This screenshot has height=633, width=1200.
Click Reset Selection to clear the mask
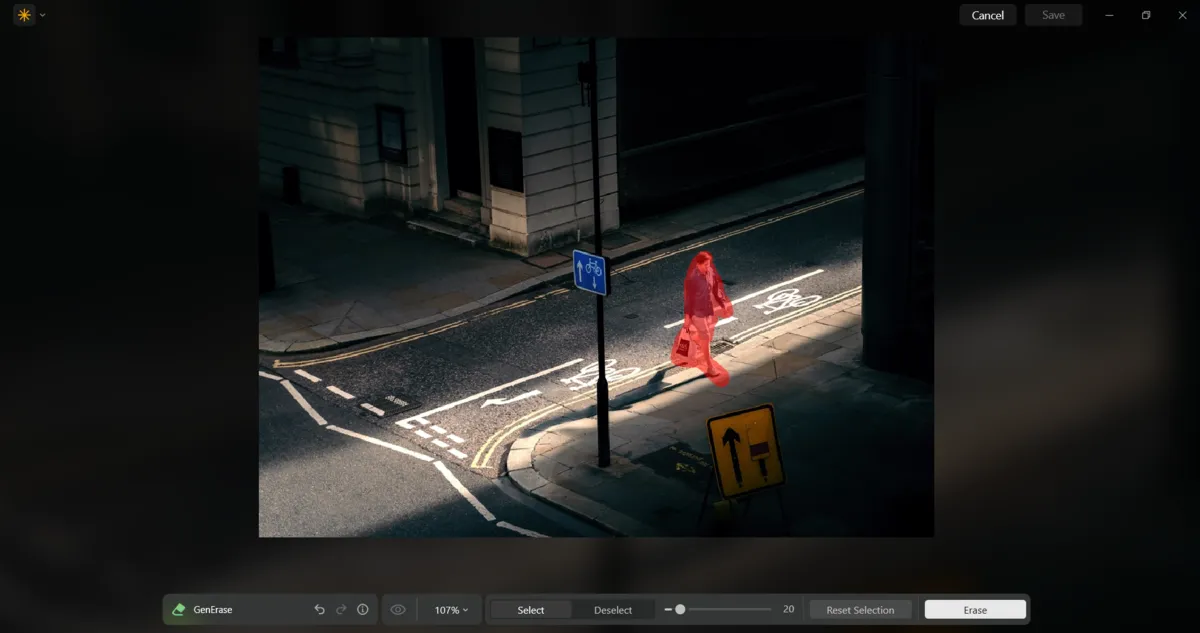tap(860, 609)
